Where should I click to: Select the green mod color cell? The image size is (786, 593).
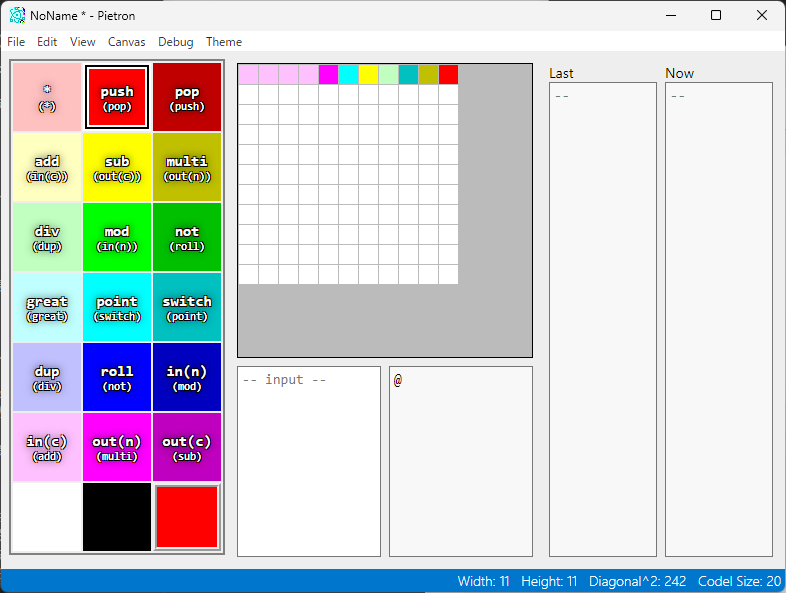pyautogui.click(x=117, y=237)
